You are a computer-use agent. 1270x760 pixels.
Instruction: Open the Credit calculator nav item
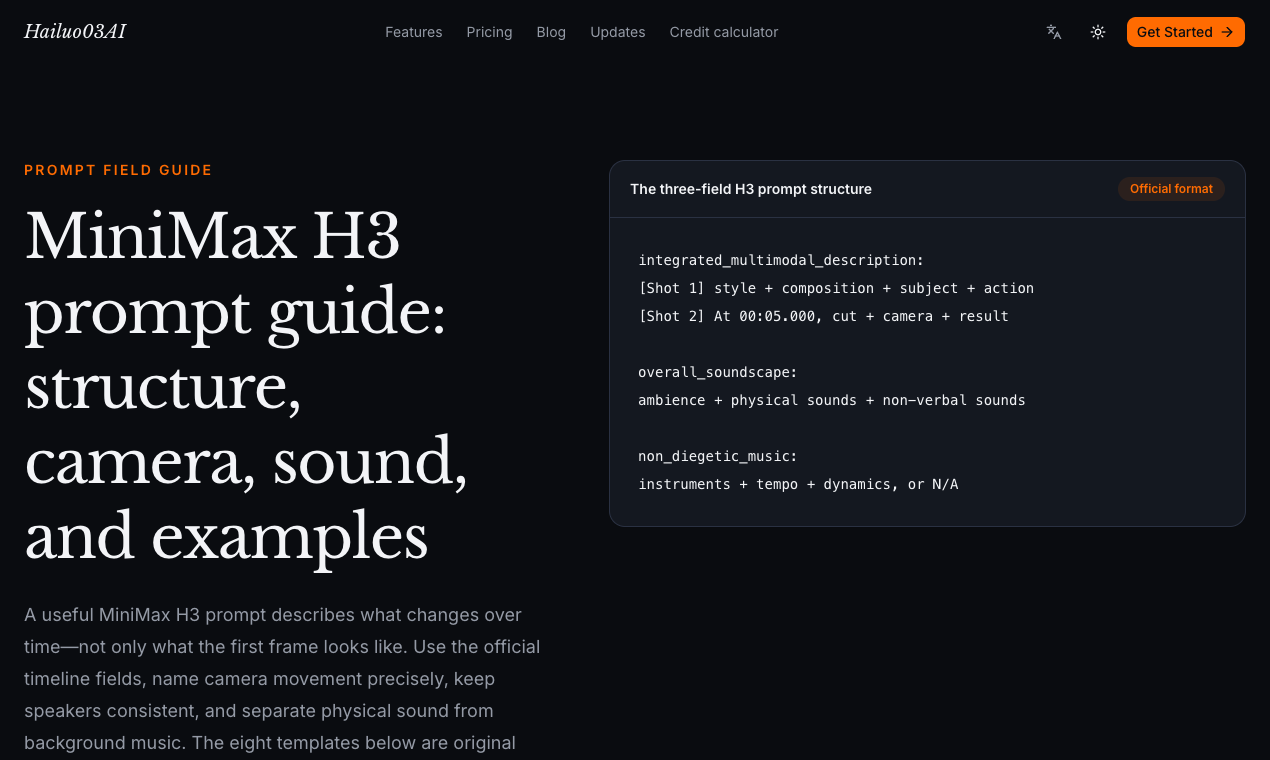pyautogui.click(x=724, y=32)
